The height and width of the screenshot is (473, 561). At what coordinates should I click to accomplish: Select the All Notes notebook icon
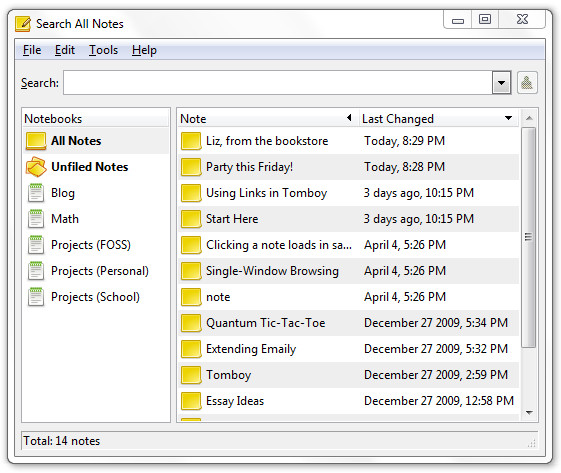(36, 141)
